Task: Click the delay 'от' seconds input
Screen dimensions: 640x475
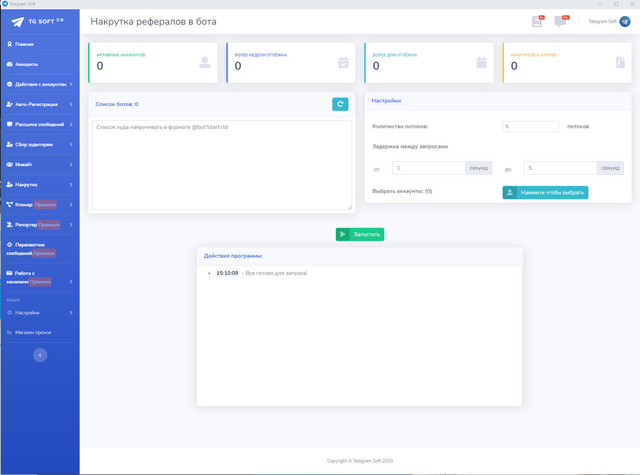Action: 429,168
